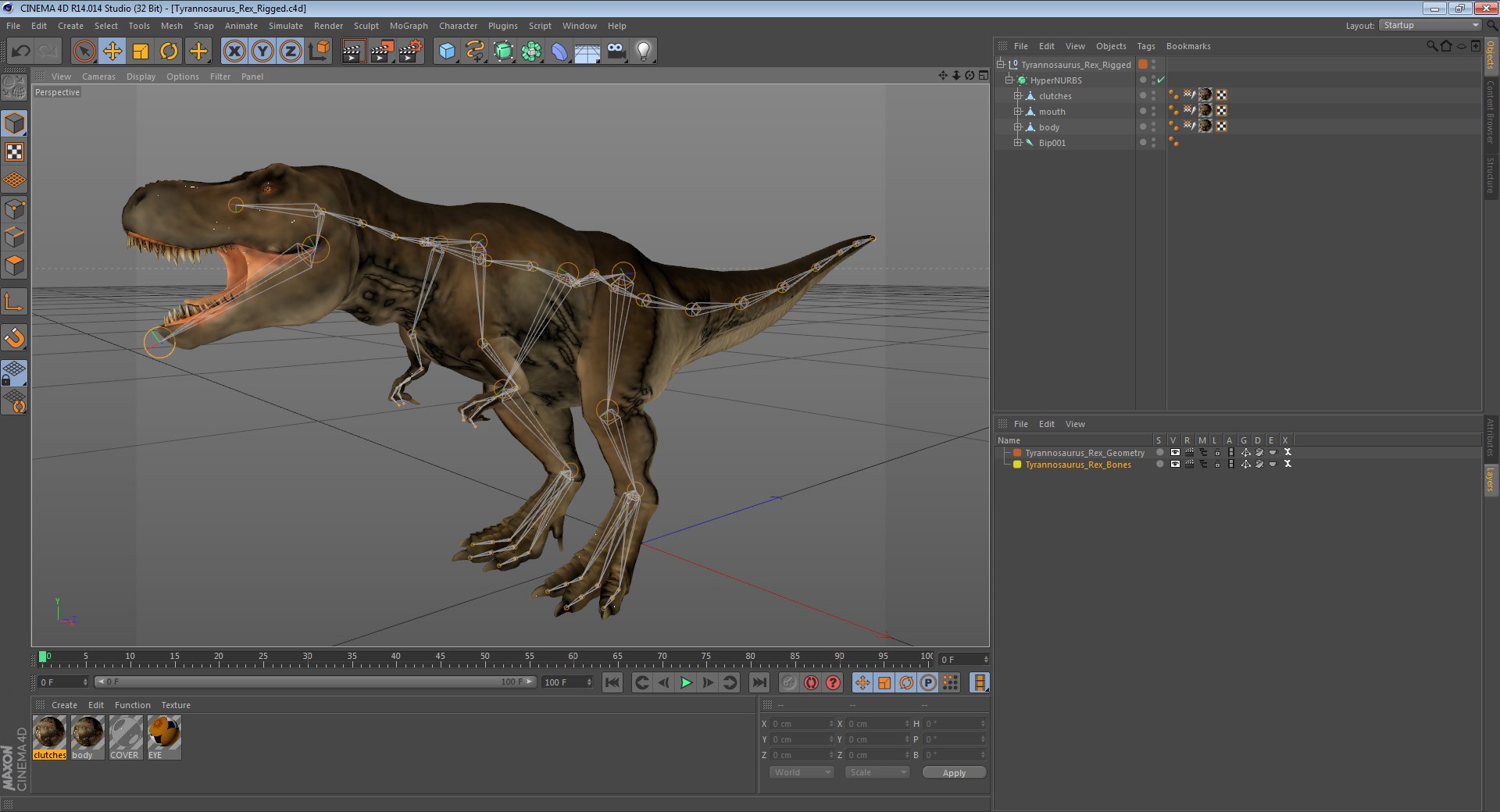Viewport: 1500px width, 812px height.
Task: Open Material Manager Texture menu
Action: 176,705
